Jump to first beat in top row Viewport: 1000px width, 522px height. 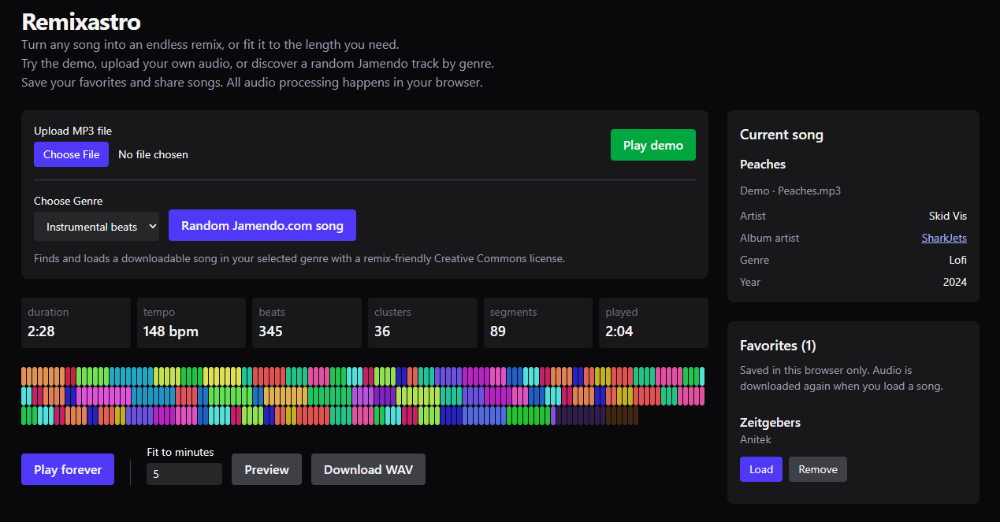pyautogui.click(x=24, y=377)
